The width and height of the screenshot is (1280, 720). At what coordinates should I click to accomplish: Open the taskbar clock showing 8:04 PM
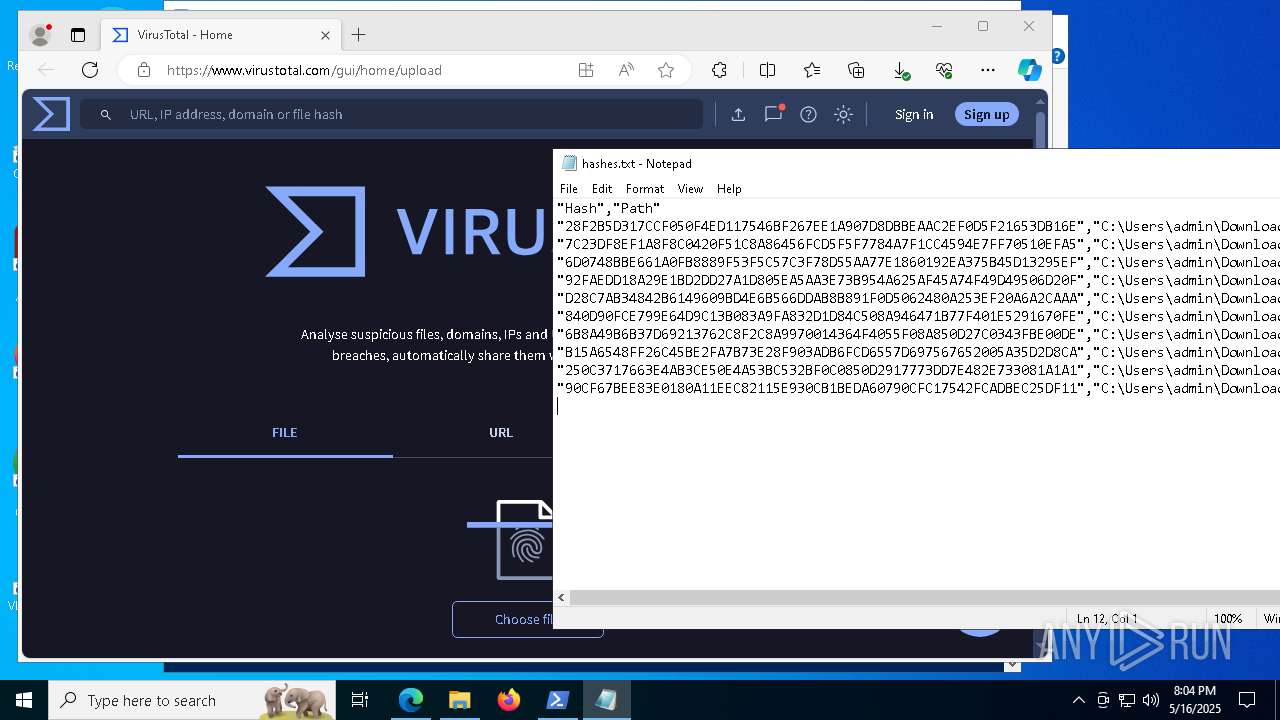click(1194, 700)
